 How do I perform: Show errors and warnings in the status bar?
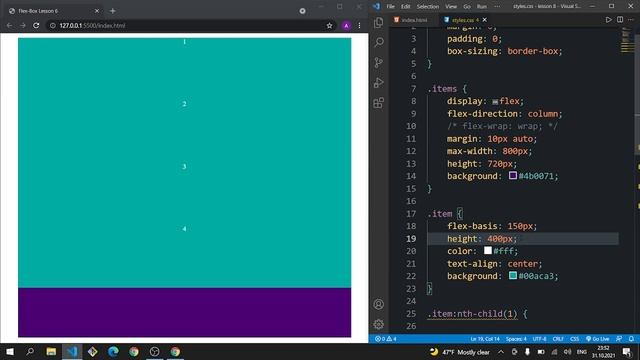click(x=386, y=339)
